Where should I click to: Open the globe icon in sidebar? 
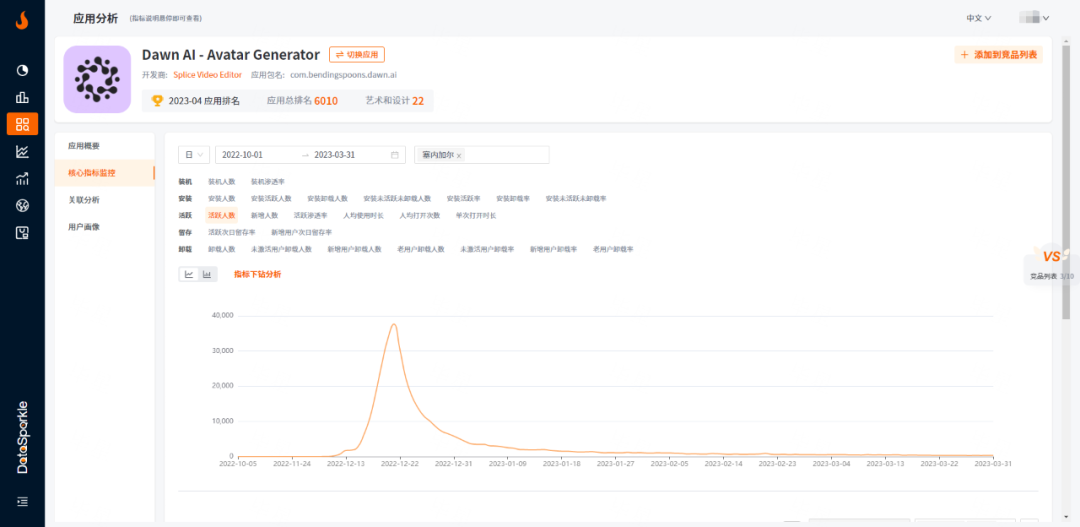[x=22, y=206]
